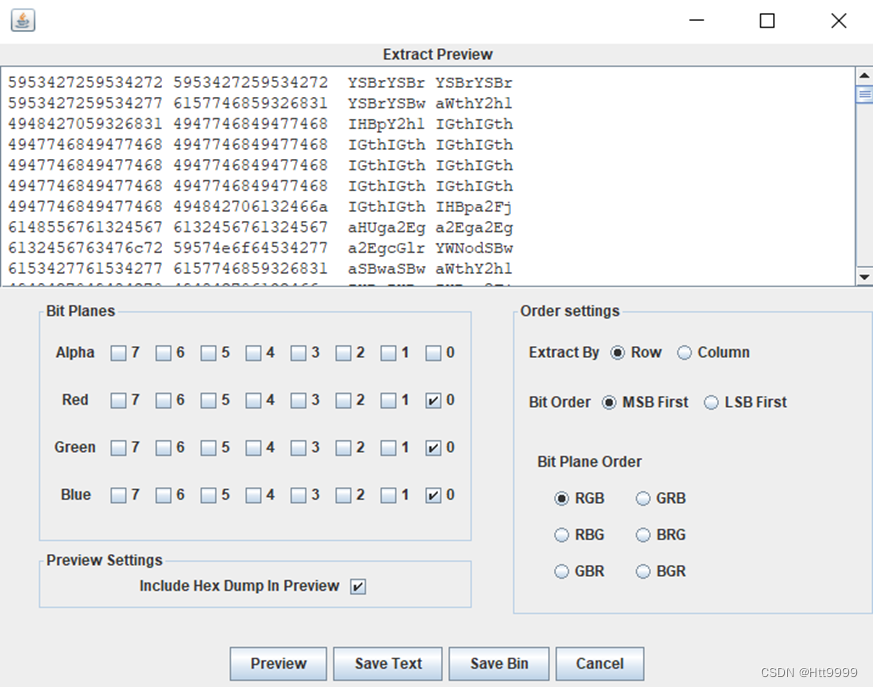This screenshot has width=873, height=687.
Task: Maximize the extract preview window
Action: click(767, 21)
